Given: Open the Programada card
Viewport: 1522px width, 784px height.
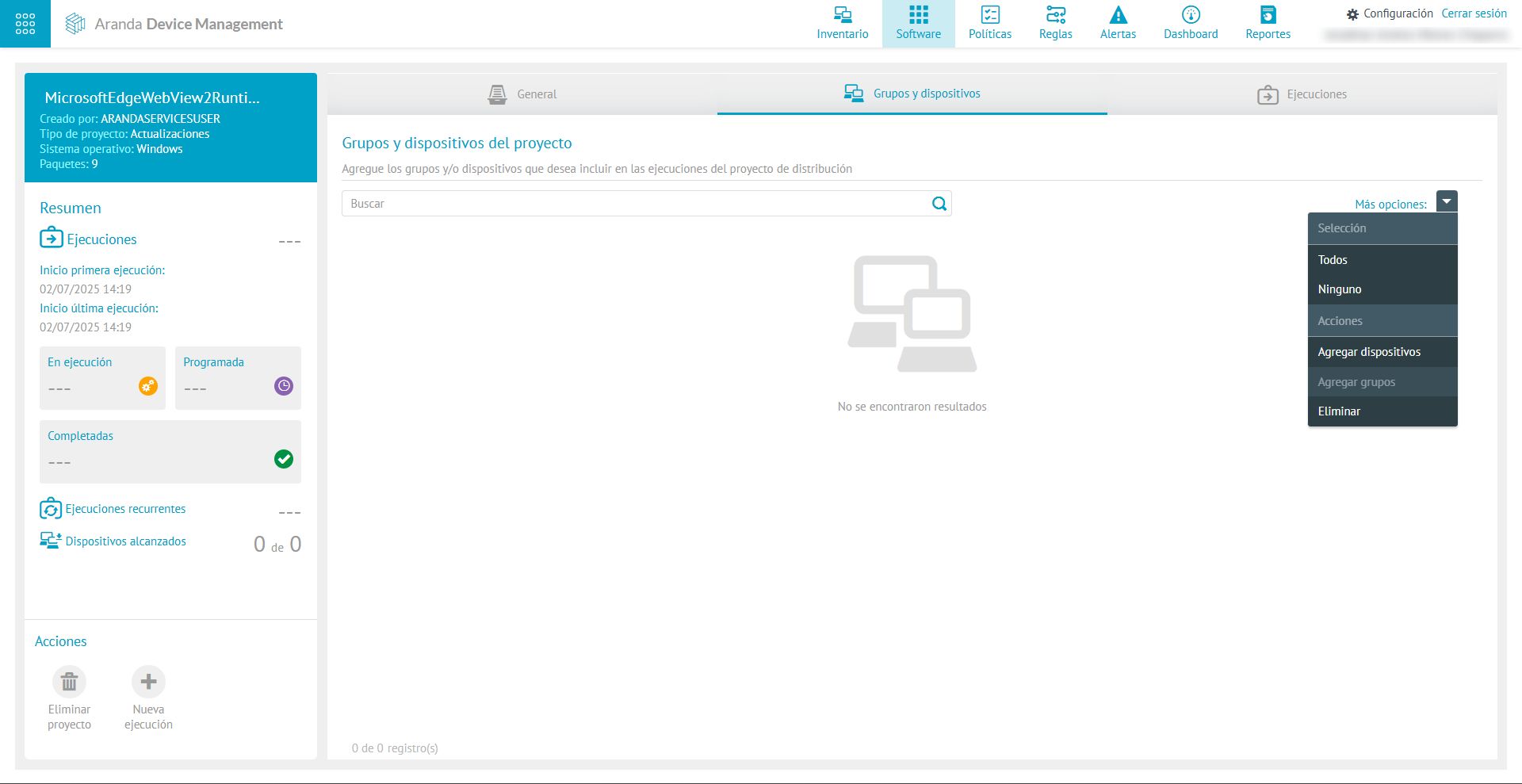Looking at the screenshot, I should [238, 378].
